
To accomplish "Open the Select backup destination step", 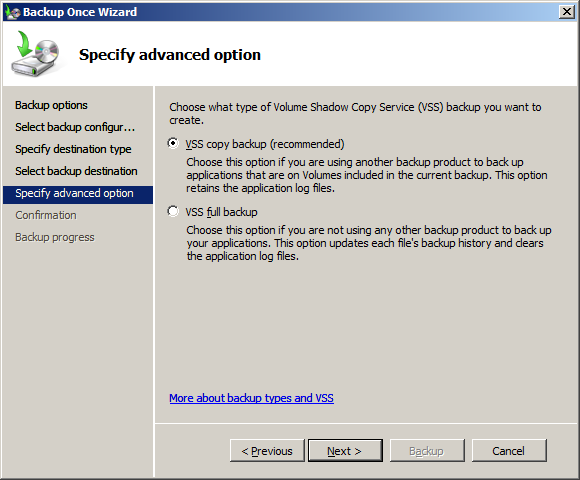I will tap(76, 171).
